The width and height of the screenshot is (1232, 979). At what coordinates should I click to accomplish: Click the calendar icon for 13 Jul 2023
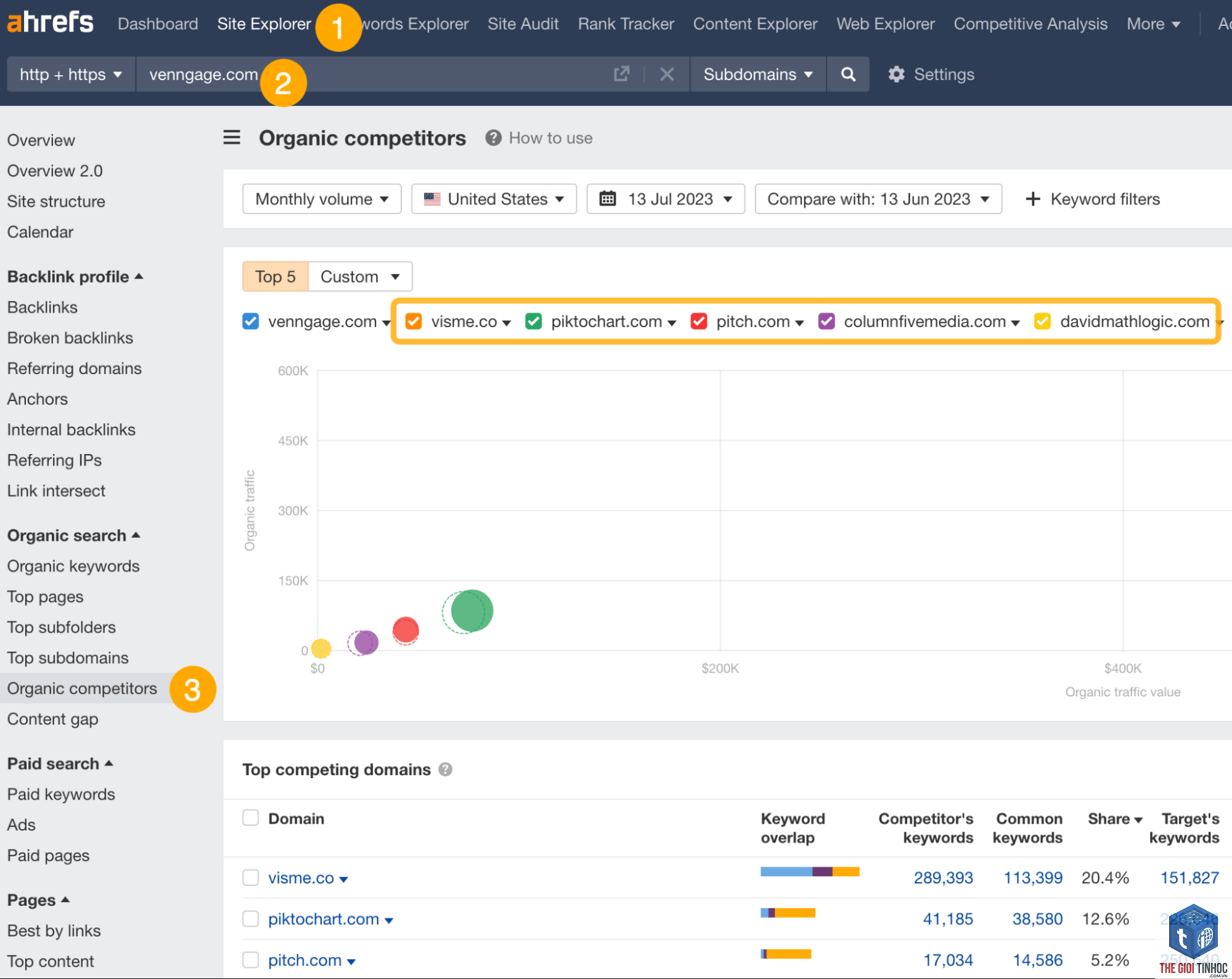click(608, 198)
